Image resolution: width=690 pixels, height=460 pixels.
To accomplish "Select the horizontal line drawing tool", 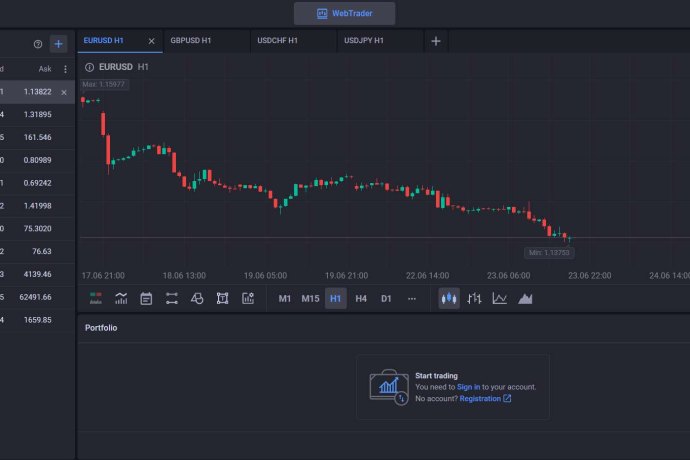I will tap(172, 298).
